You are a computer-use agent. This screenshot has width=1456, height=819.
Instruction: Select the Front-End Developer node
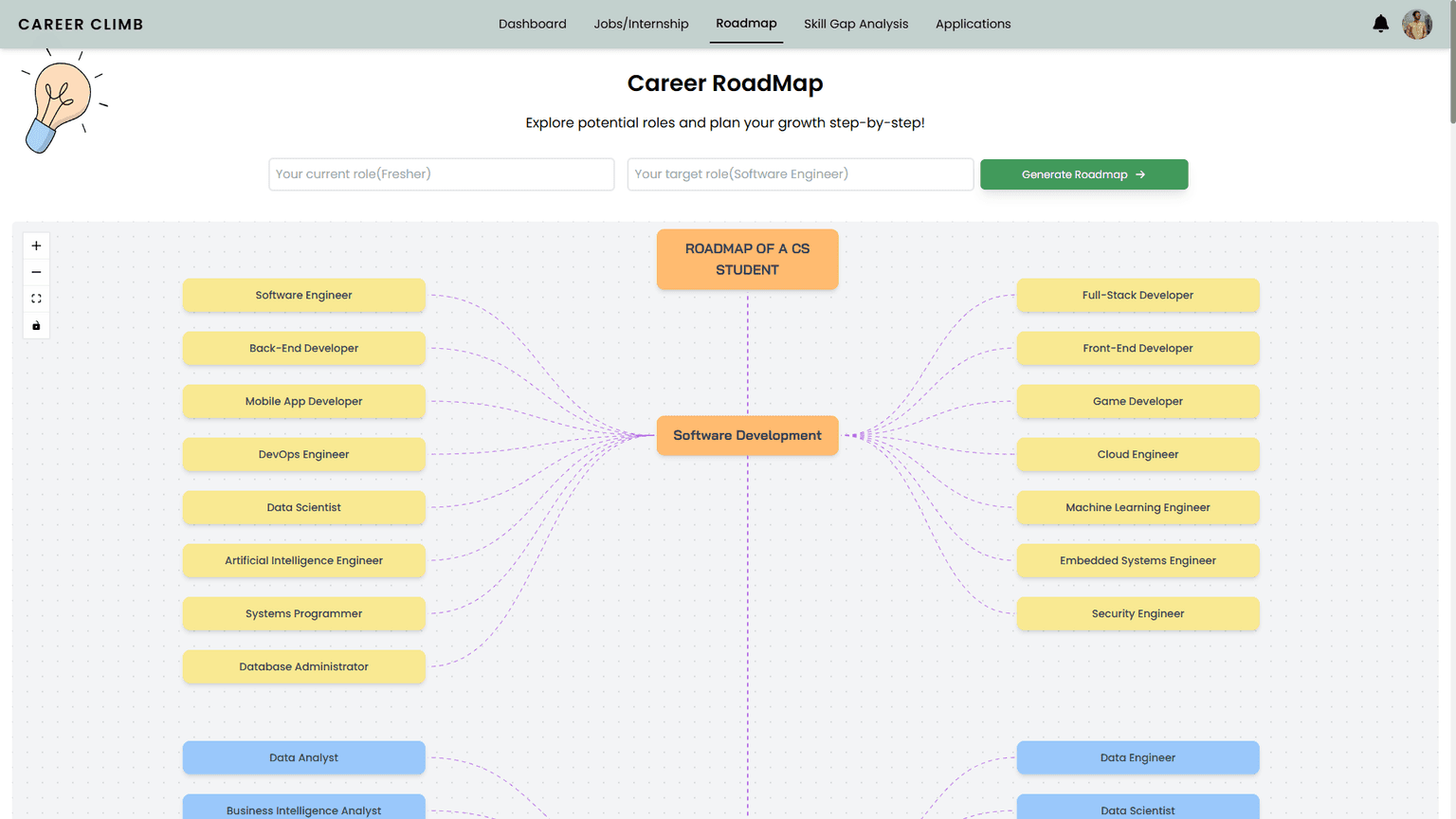click(1138, 348)
